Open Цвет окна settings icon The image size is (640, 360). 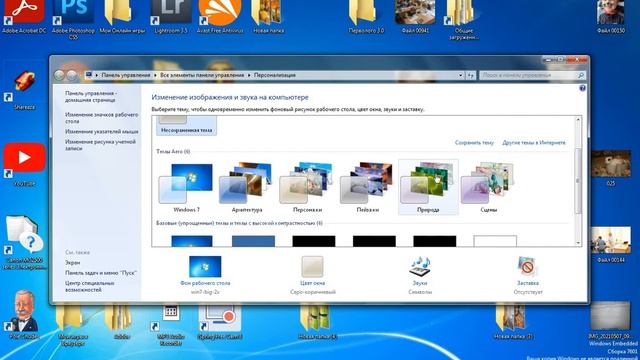tap(312, 266)
